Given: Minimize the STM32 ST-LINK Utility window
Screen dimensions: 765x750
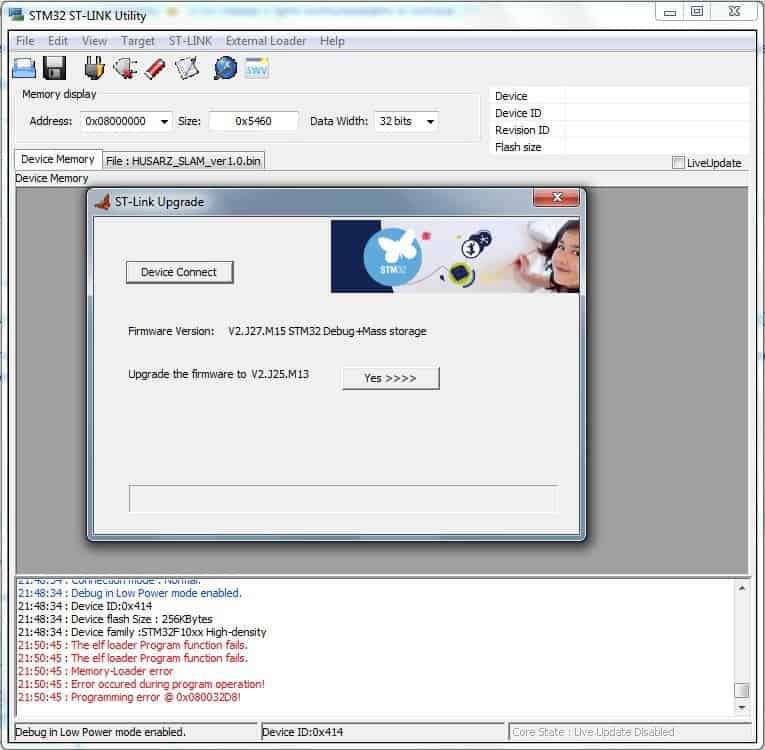Looking at the screenshot, I should point(670,11).
